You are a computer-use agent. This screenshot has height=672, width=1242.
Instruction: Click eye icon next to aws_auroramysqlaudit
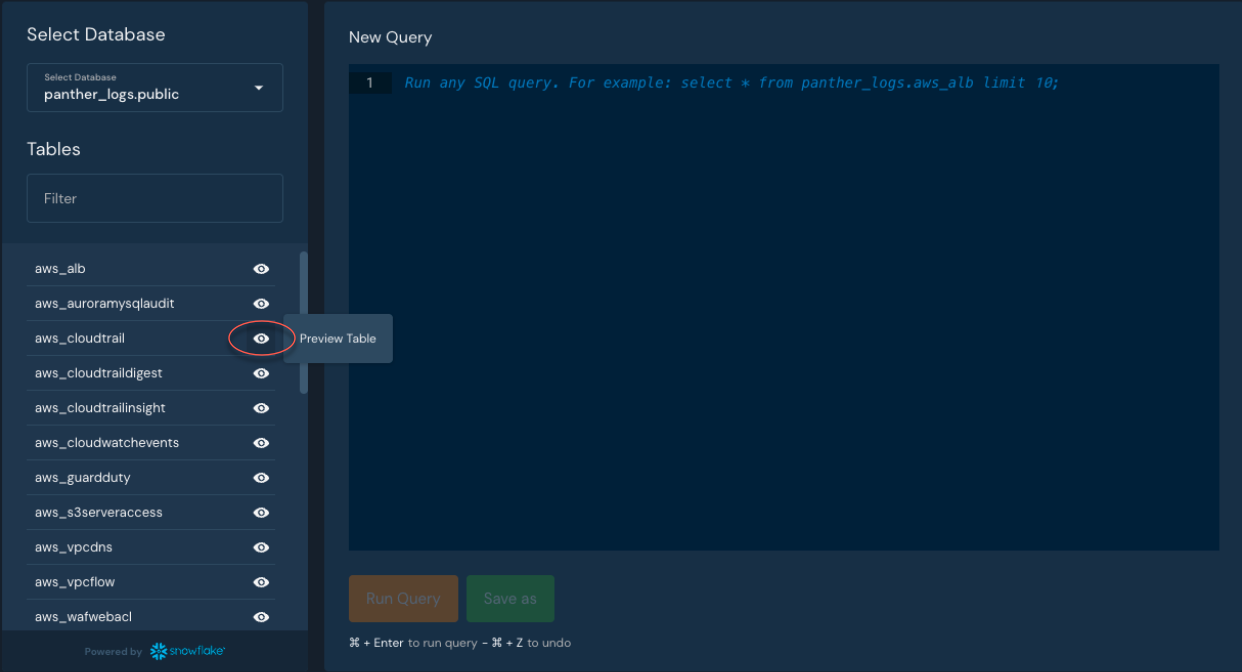tap(261, 304)
